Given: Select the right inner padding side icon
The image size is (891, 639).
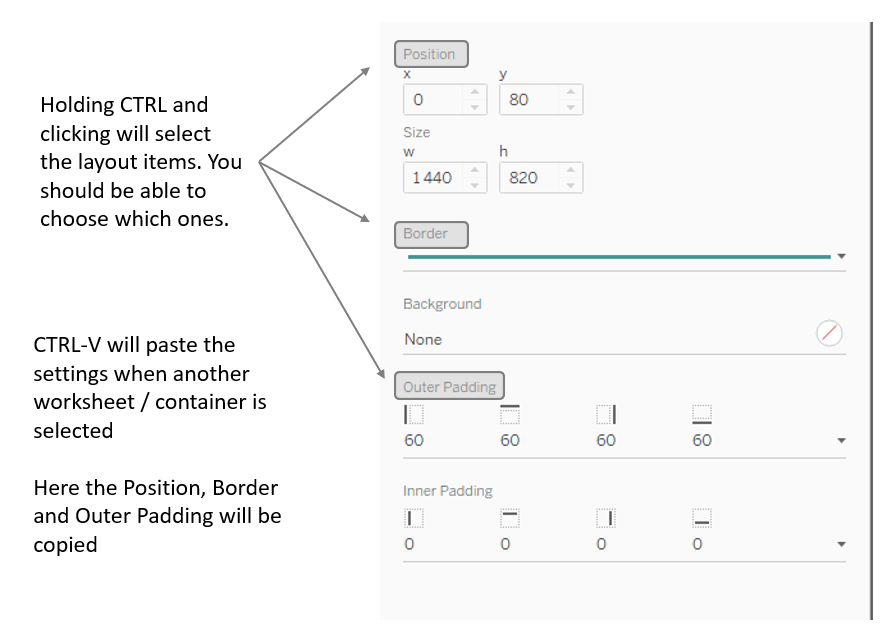Looking at the screenshot, I should click(x=605, y=518).
